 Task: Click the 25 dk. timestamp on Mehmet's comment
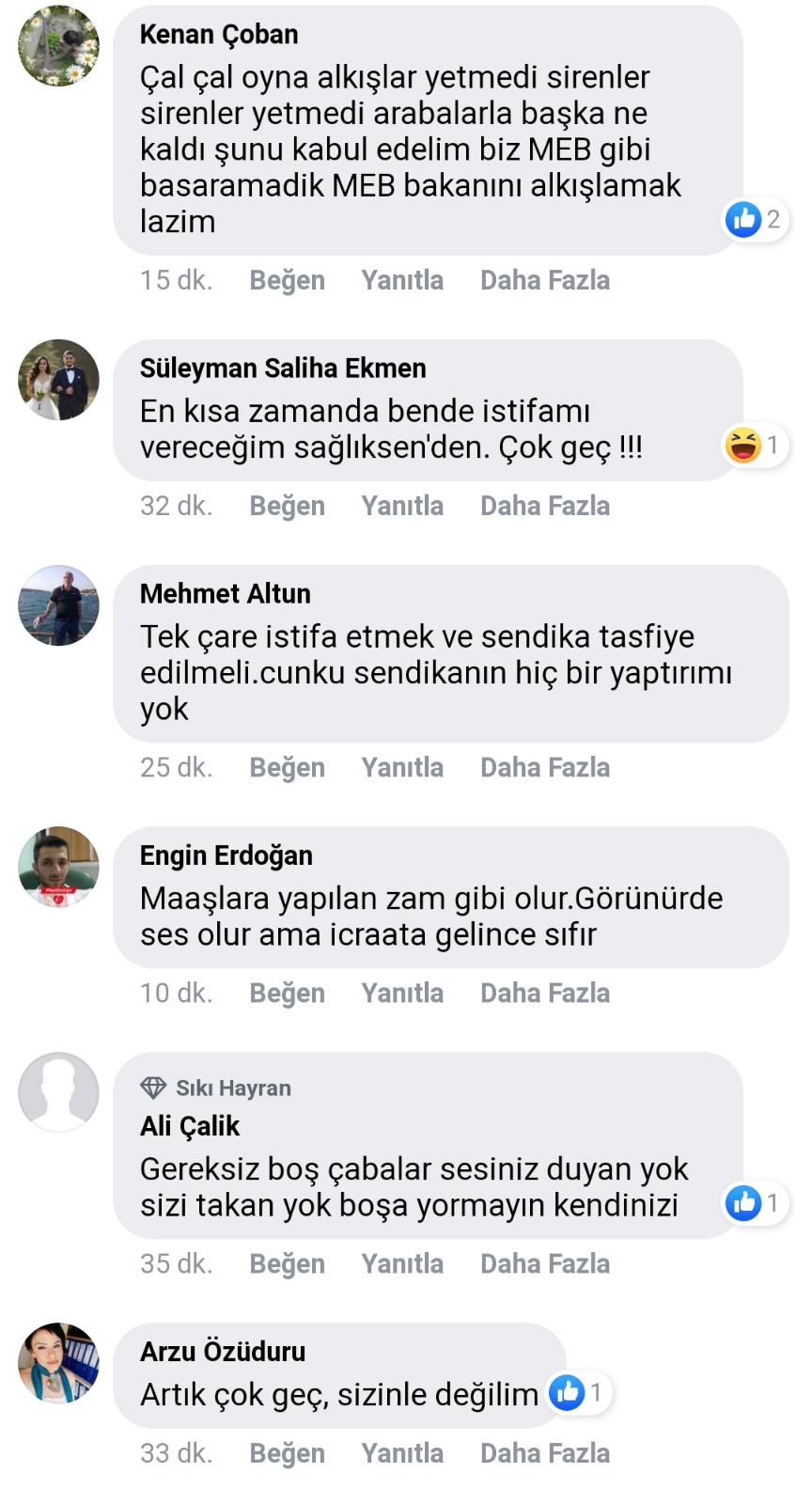tap(176, 768)
